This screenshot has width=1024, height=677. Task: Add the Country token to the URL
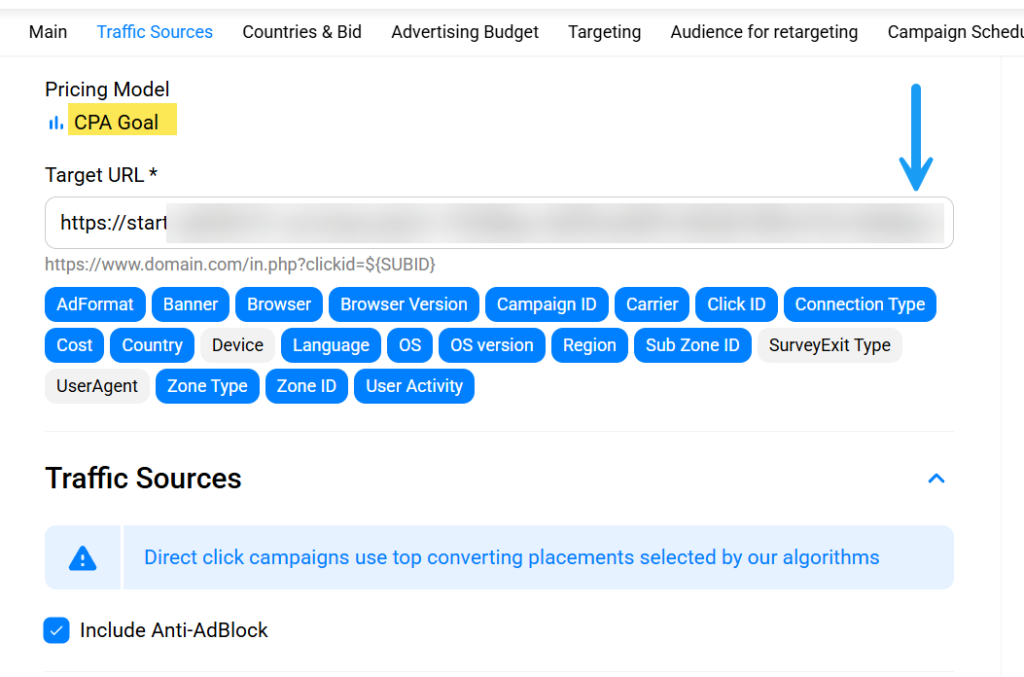tap(152, 345)
